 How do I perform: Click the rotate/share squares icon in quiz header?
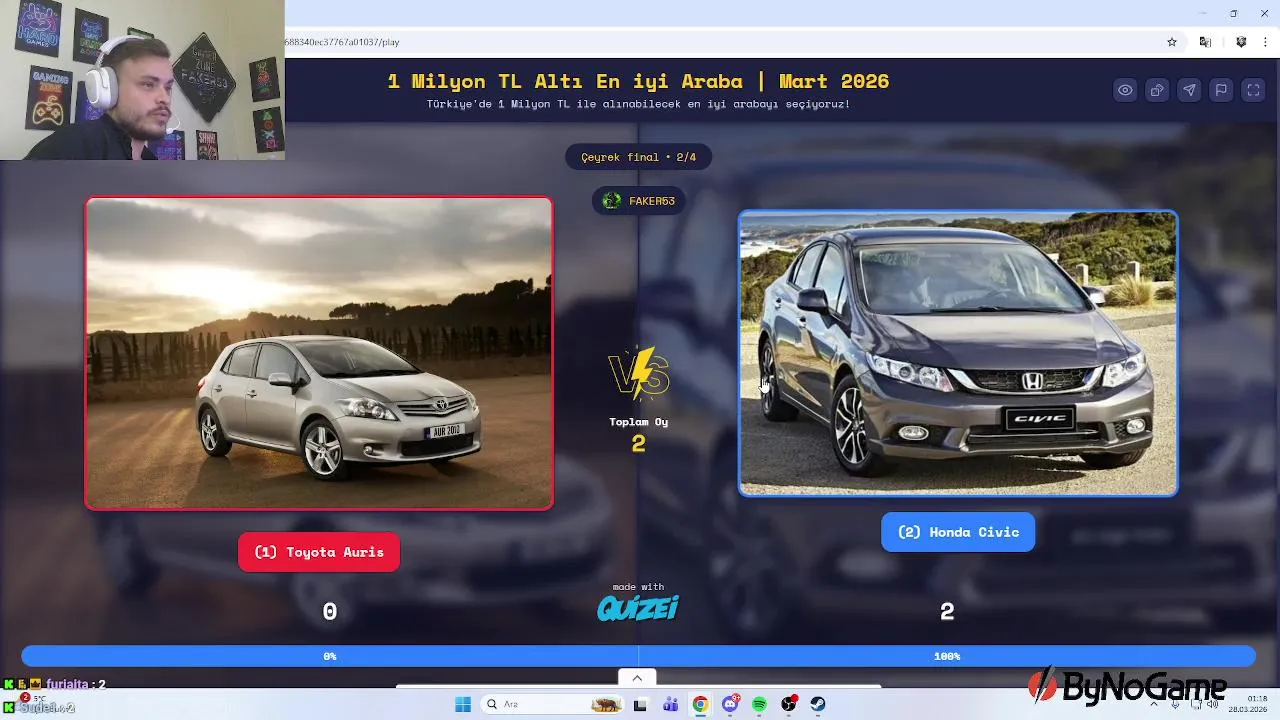(1157, 90)
